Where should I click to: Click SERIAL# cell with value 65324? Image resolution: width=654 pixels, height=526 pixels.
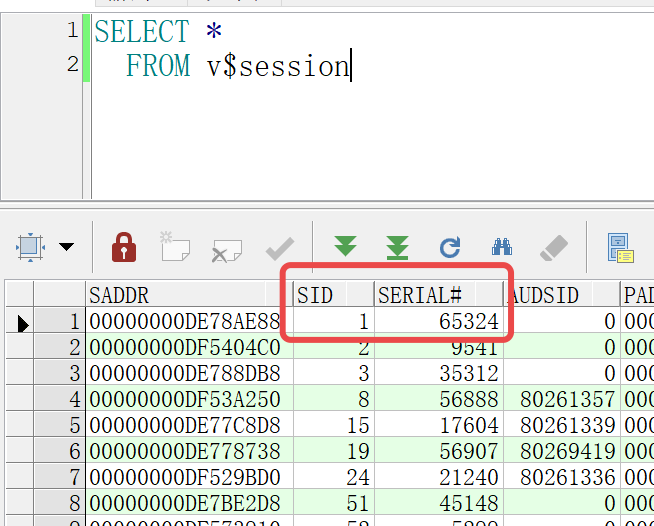[x=437, y=322]
